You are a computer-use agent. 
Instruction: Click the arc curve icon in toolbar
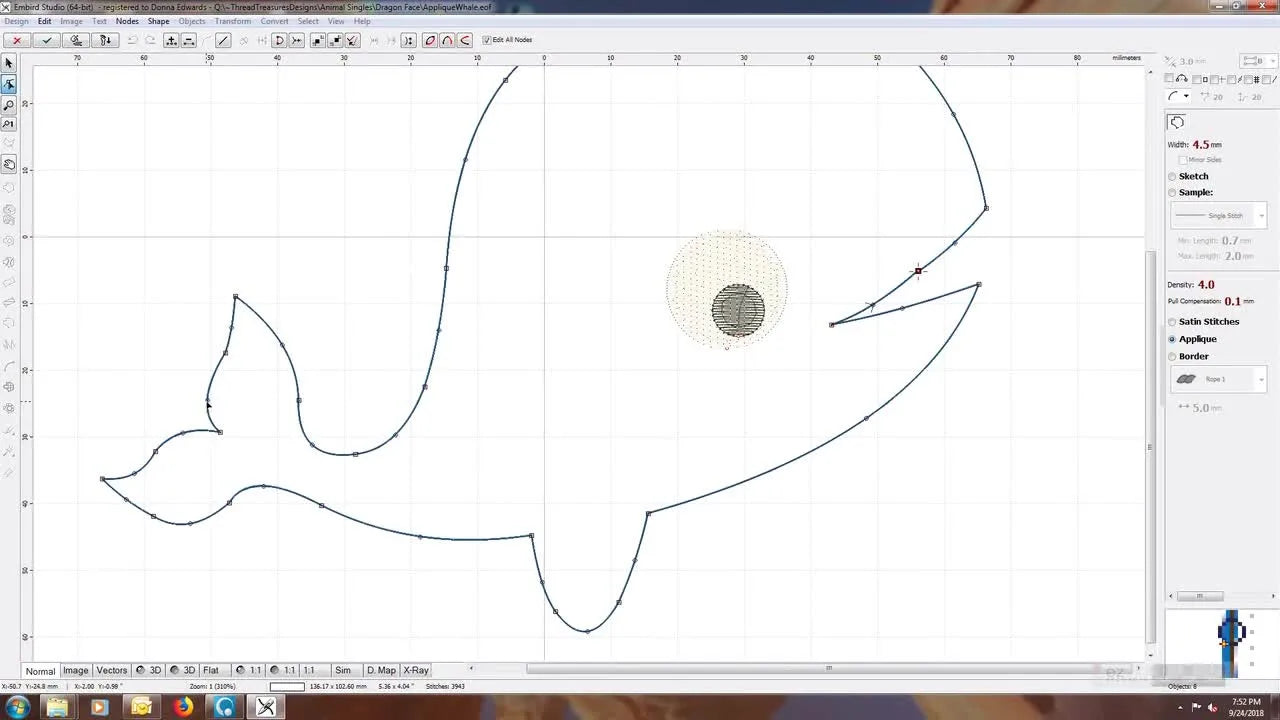pyautogui.click(x=447, y=40)
